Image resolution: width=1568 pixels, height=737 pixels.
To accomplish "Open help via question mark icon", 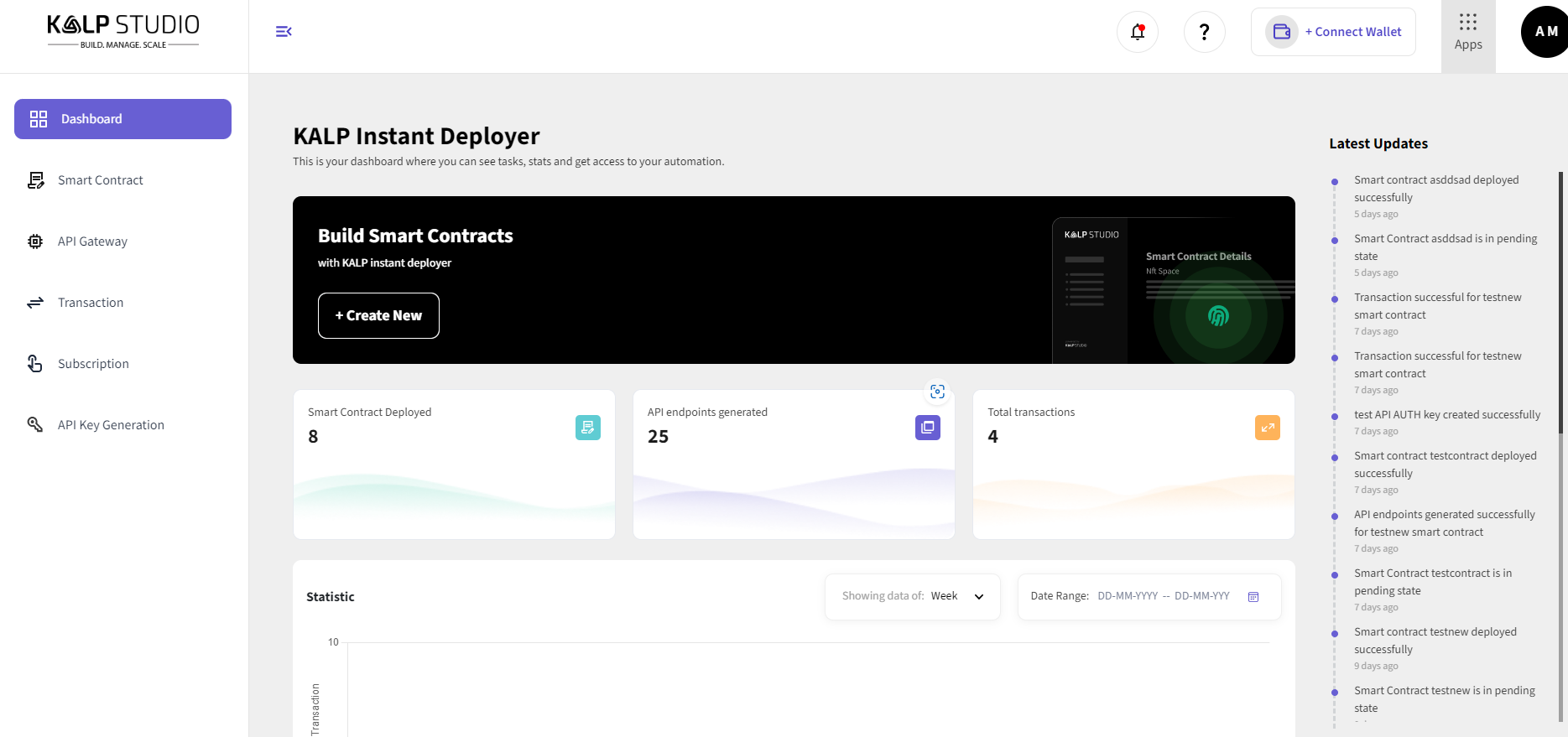I will point(1204,32).
